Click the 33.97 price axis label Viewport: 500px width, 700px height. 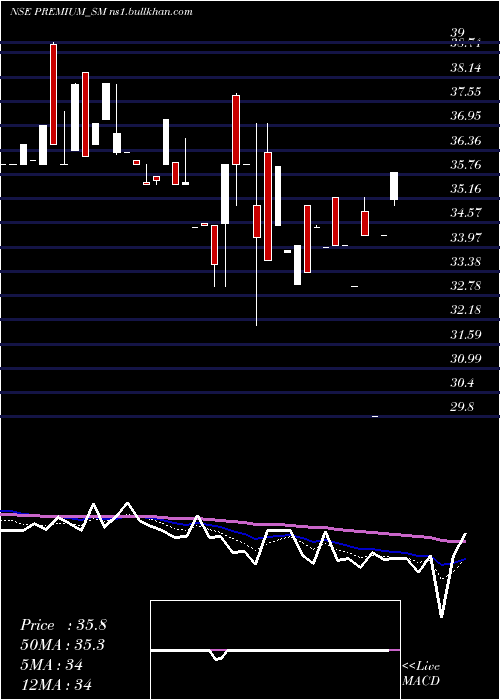click(466, 237)
